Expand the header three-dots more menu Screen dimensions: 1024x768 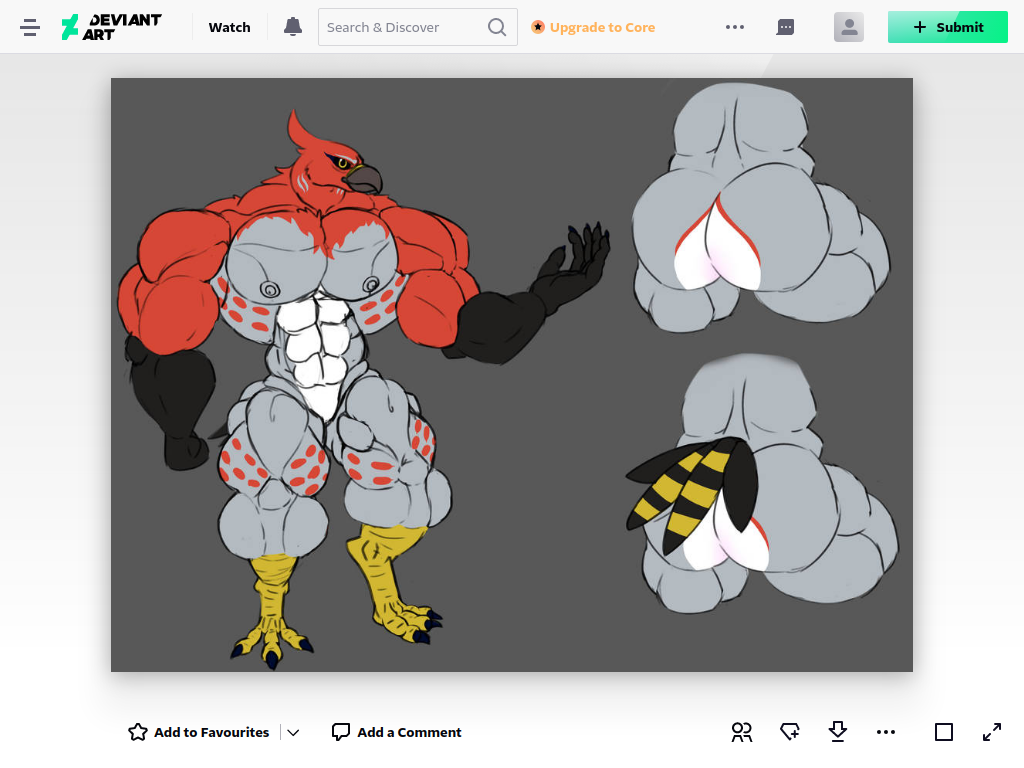[x=735, y=27]
